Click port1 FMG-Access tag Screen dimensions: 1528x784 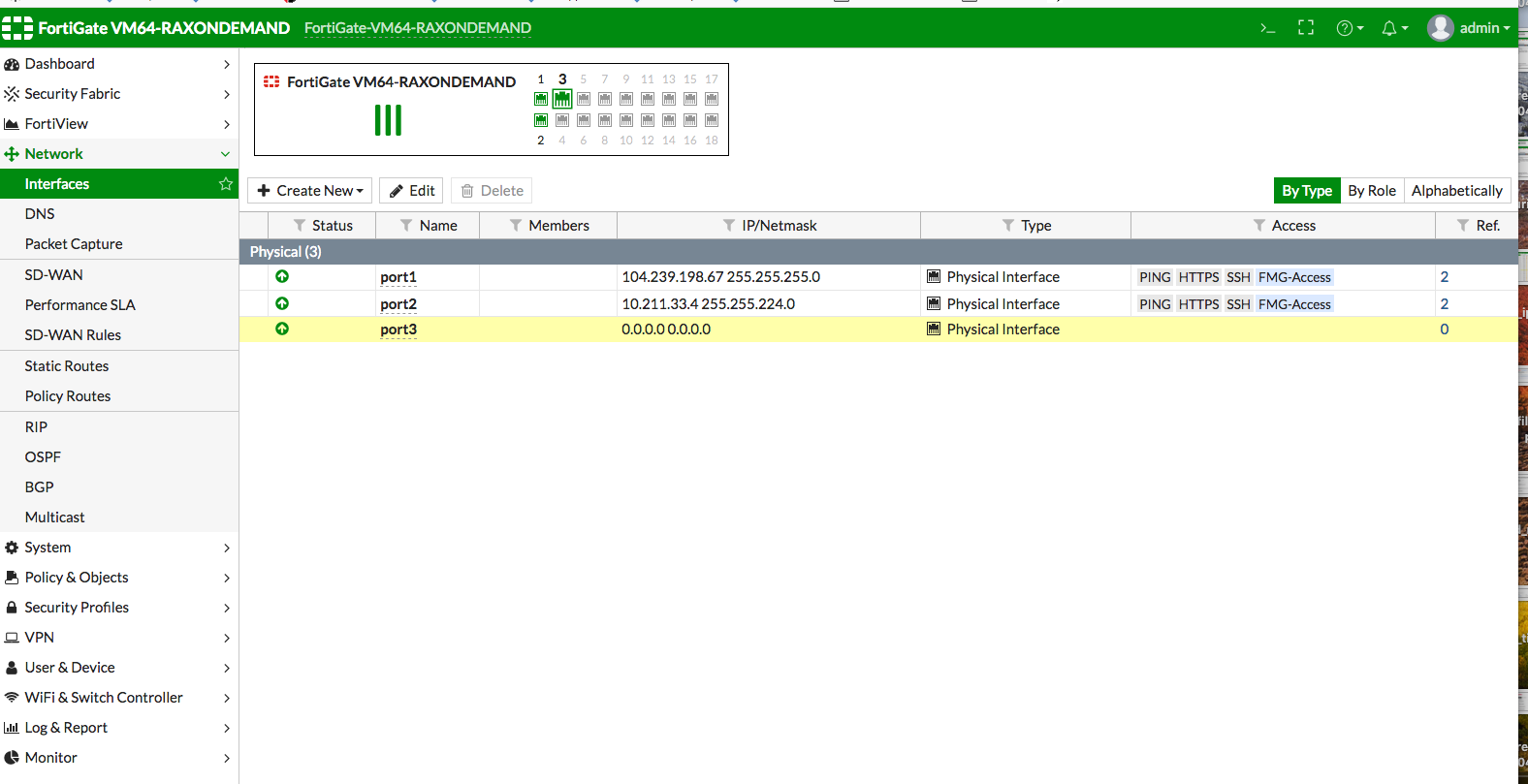[1294, 277]
